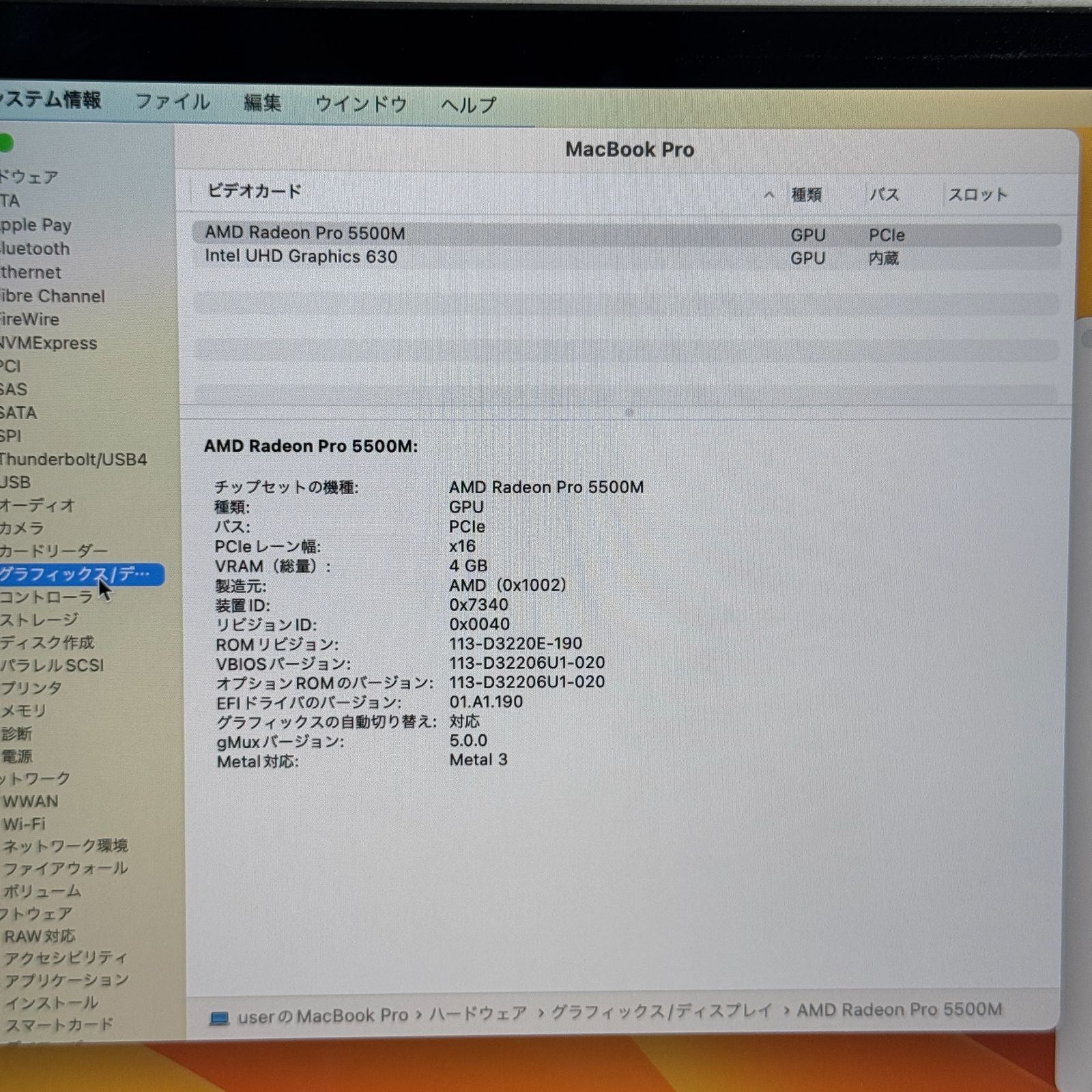The image size is (1092, 1092).
Task: Select RAW対応 in sidebar
Action: (x=40, y=936)
